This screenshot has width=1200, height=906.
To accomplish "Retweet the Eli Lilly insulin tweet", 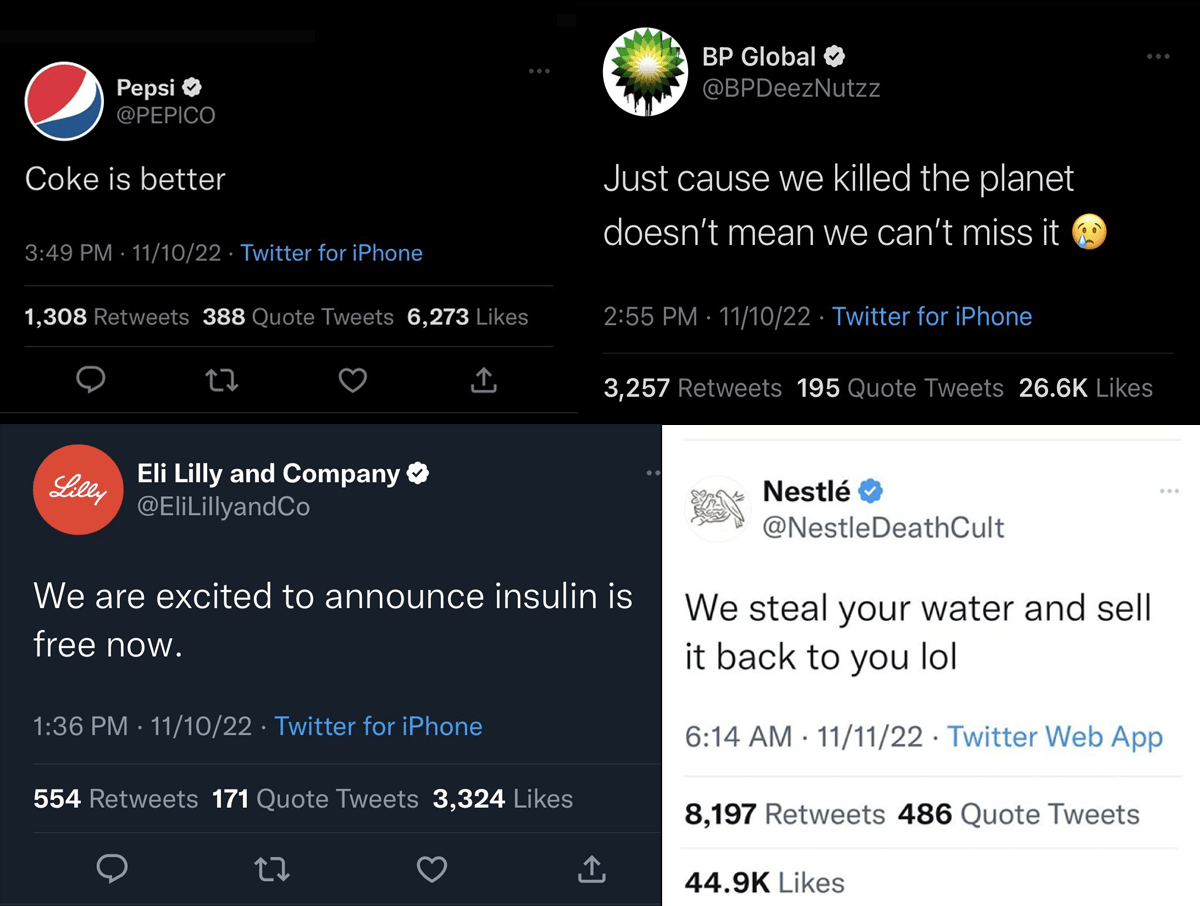I will (271, 869).
